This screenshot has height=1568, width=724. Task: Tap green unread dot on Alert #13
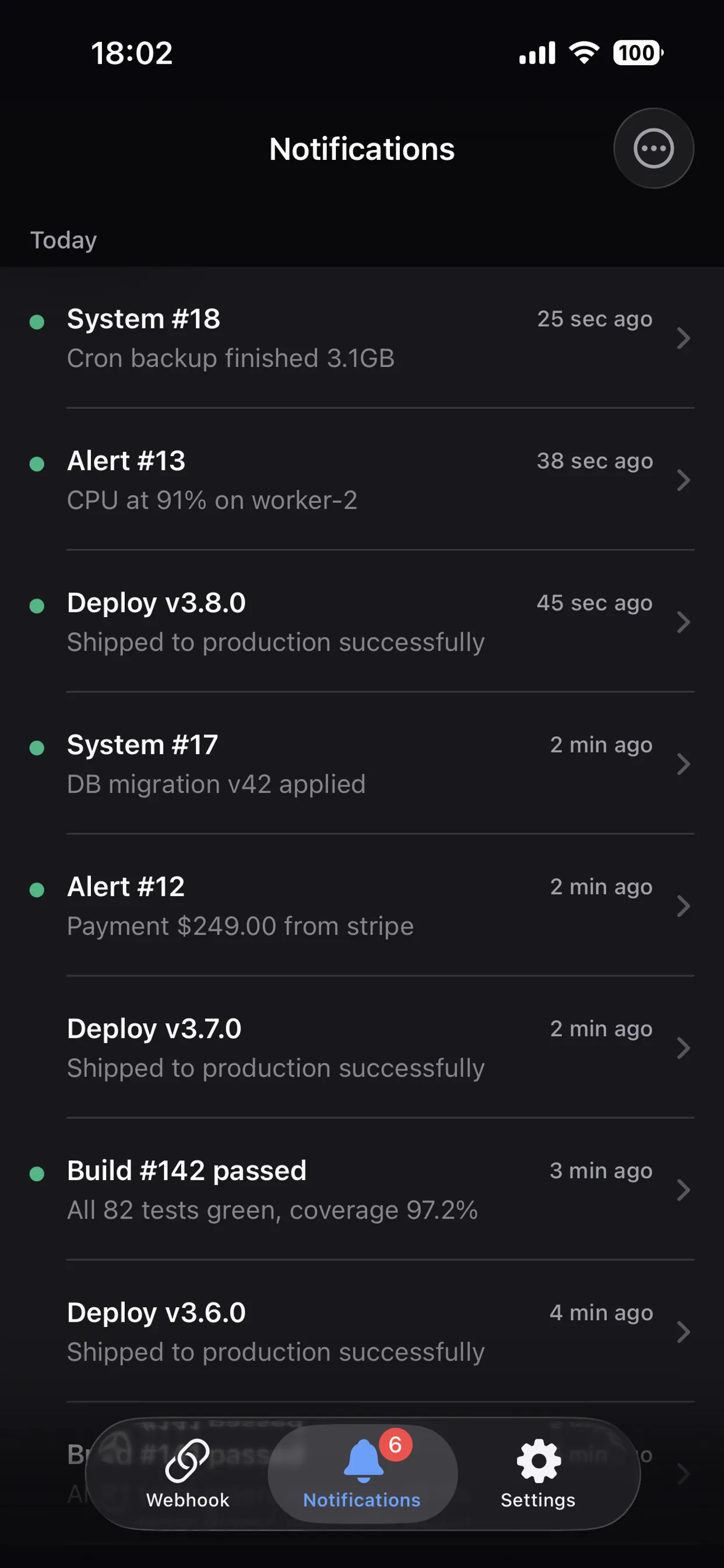pos(37,464)
